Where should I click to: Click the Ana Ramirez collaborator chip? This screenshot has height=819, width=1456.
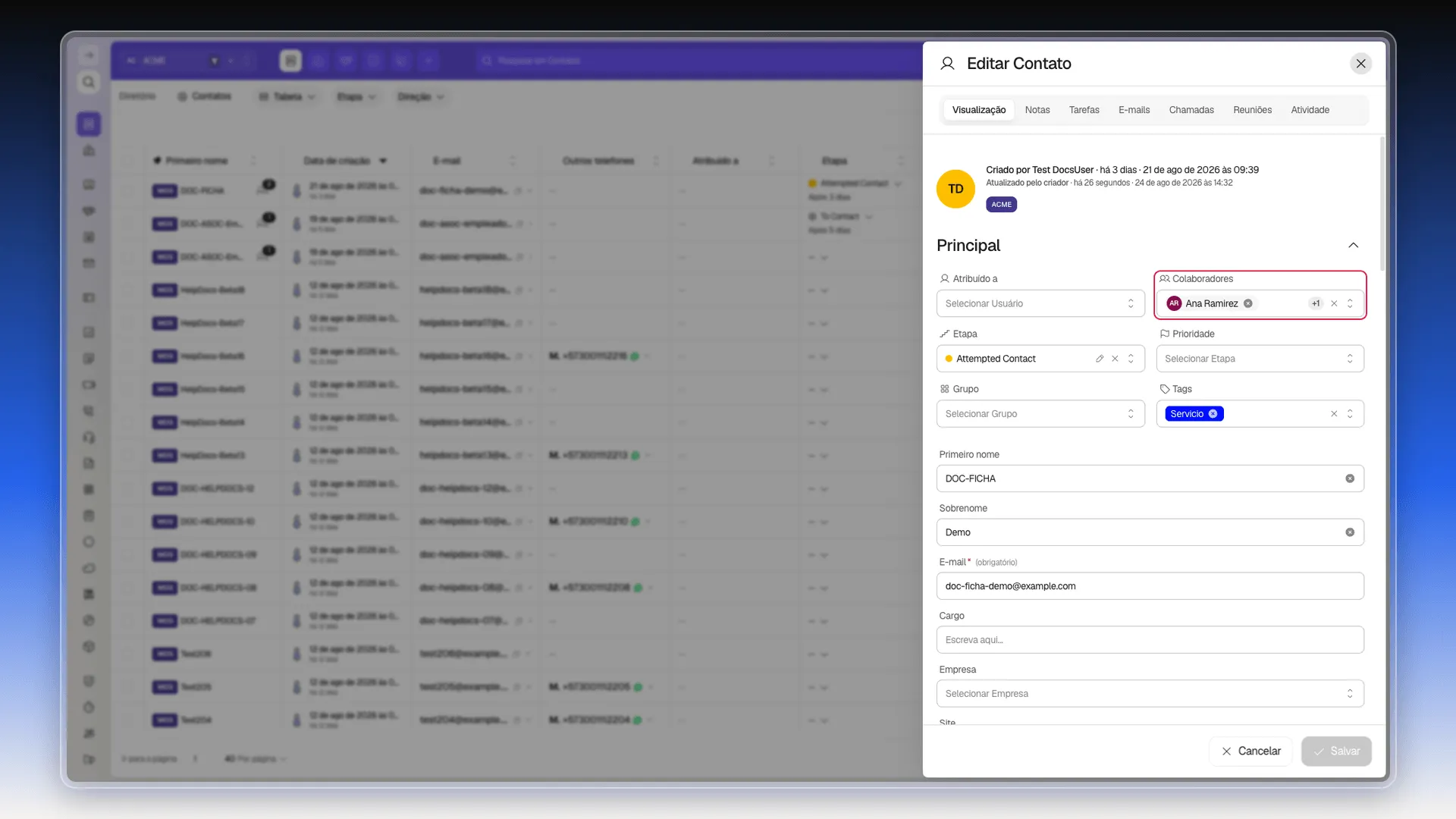point(1210,303)
